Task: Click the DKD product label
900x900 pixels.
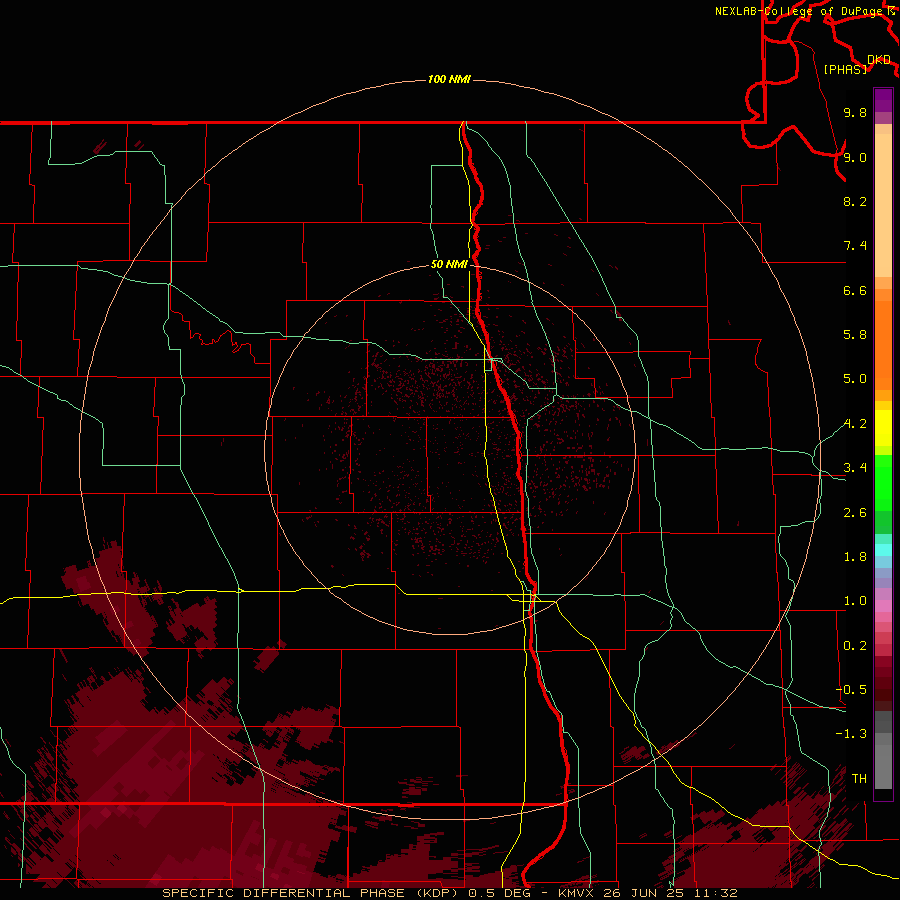Action: [x=878, y=60]
